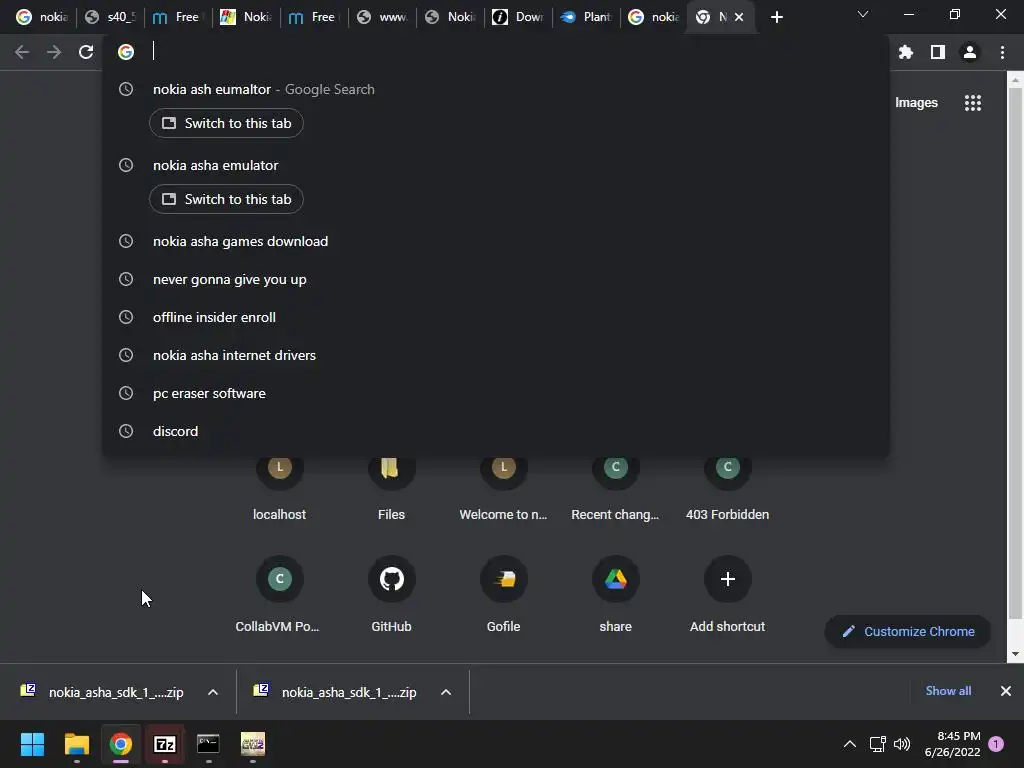Viewport: 1024px width, 768px height.
Task: Open the Google apps grid
Action: tap(973, 103)
